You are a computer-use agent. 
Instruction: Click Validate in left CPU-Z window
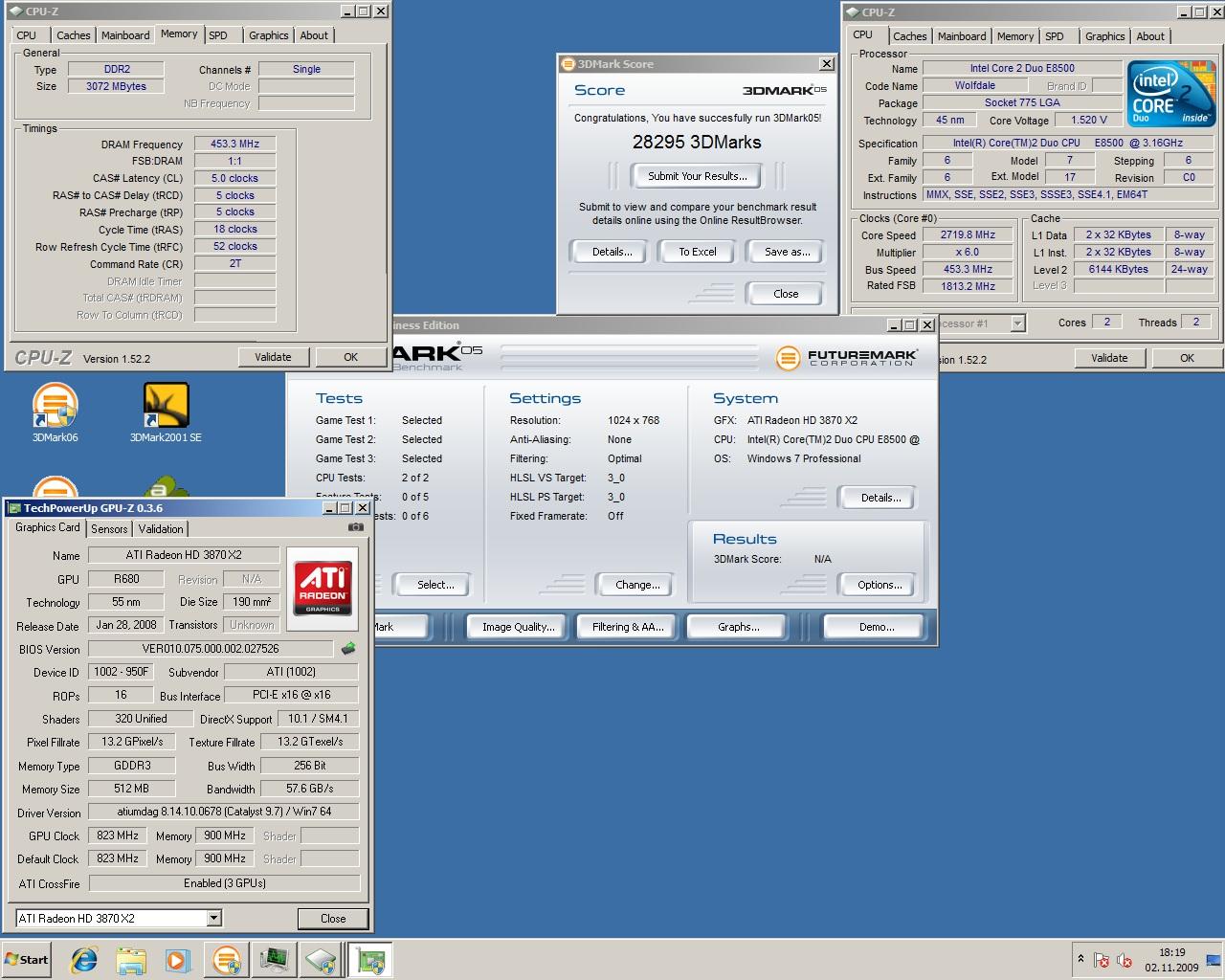[x=273, y=357]
